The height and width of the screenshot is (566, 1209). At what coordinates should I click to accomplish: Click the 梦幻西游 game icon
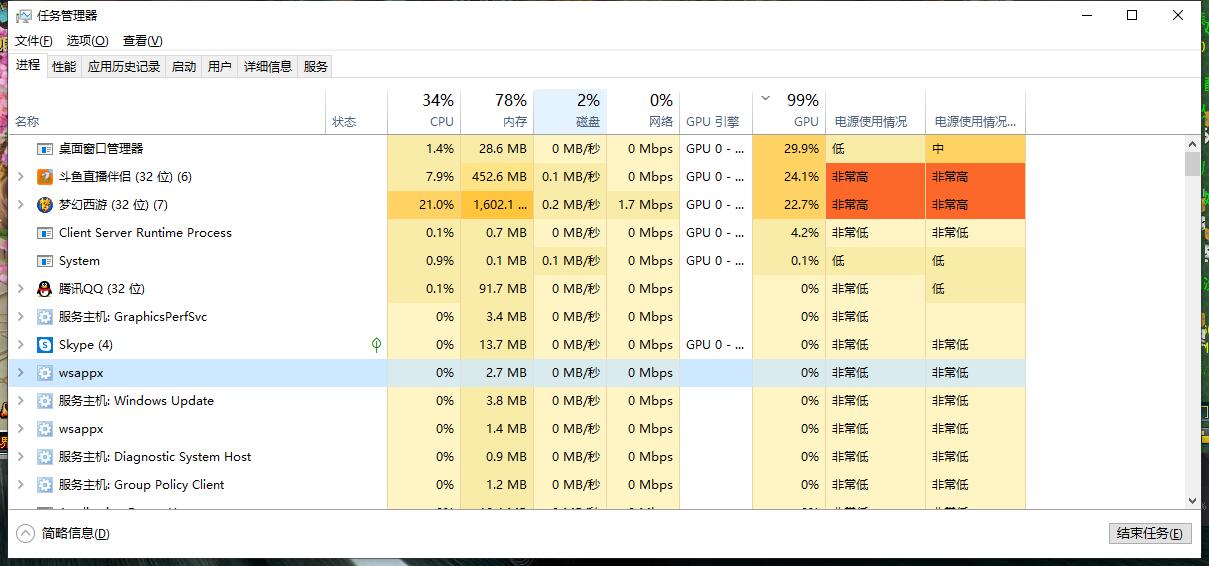click(44, 204)
